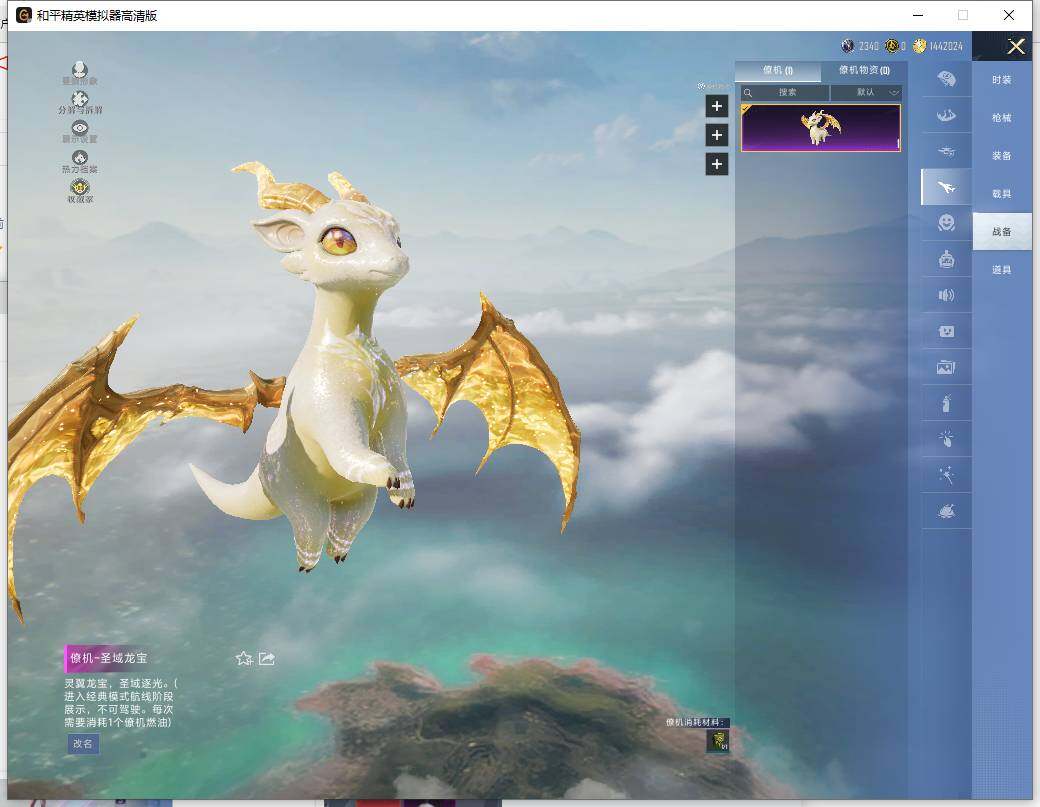Viewport: 1040px width, 807px height.
Task: Open the speaker voice pack category
Action: pos(946,294)
